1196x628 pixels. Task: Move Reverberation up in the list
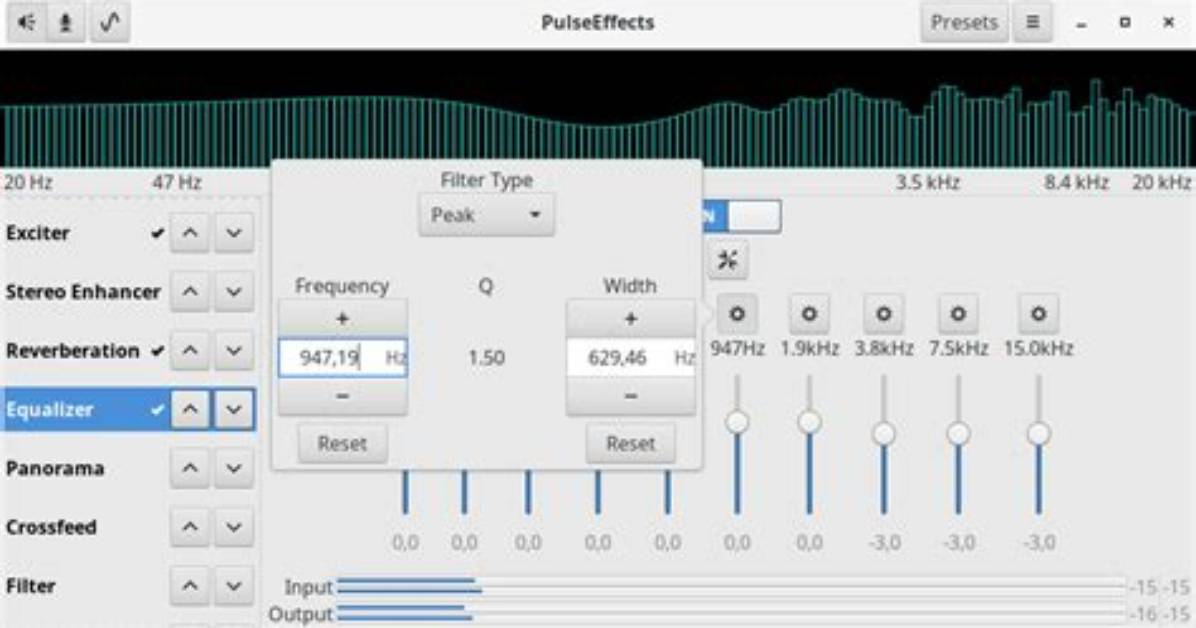click(190, 350)
